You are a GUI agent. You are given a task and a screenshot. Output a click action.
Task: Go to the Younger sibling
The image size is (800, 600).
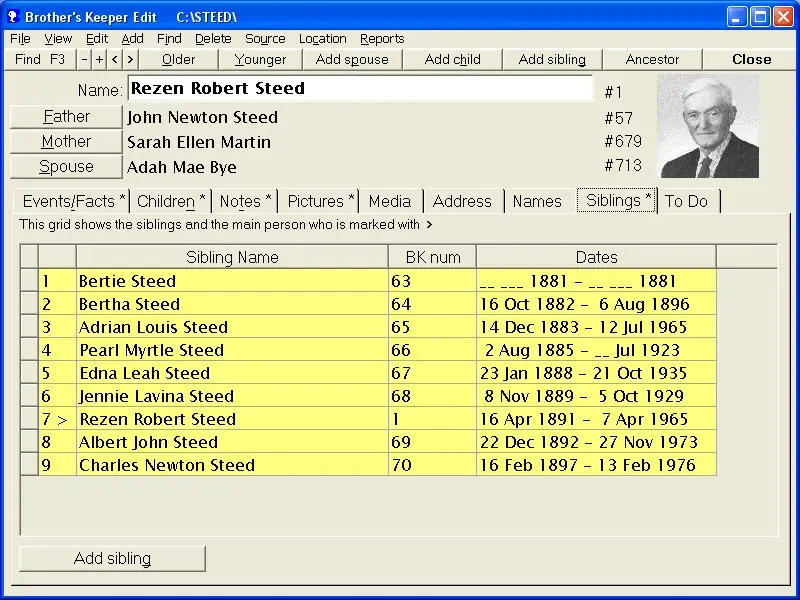pyautogui.click(x=260, y=59)
